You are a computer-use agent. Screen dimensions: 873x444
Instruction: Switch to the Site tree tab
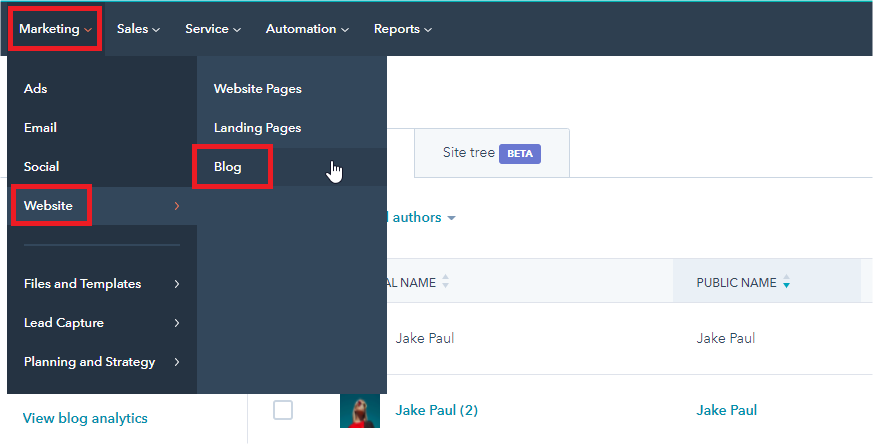[491, 153]
